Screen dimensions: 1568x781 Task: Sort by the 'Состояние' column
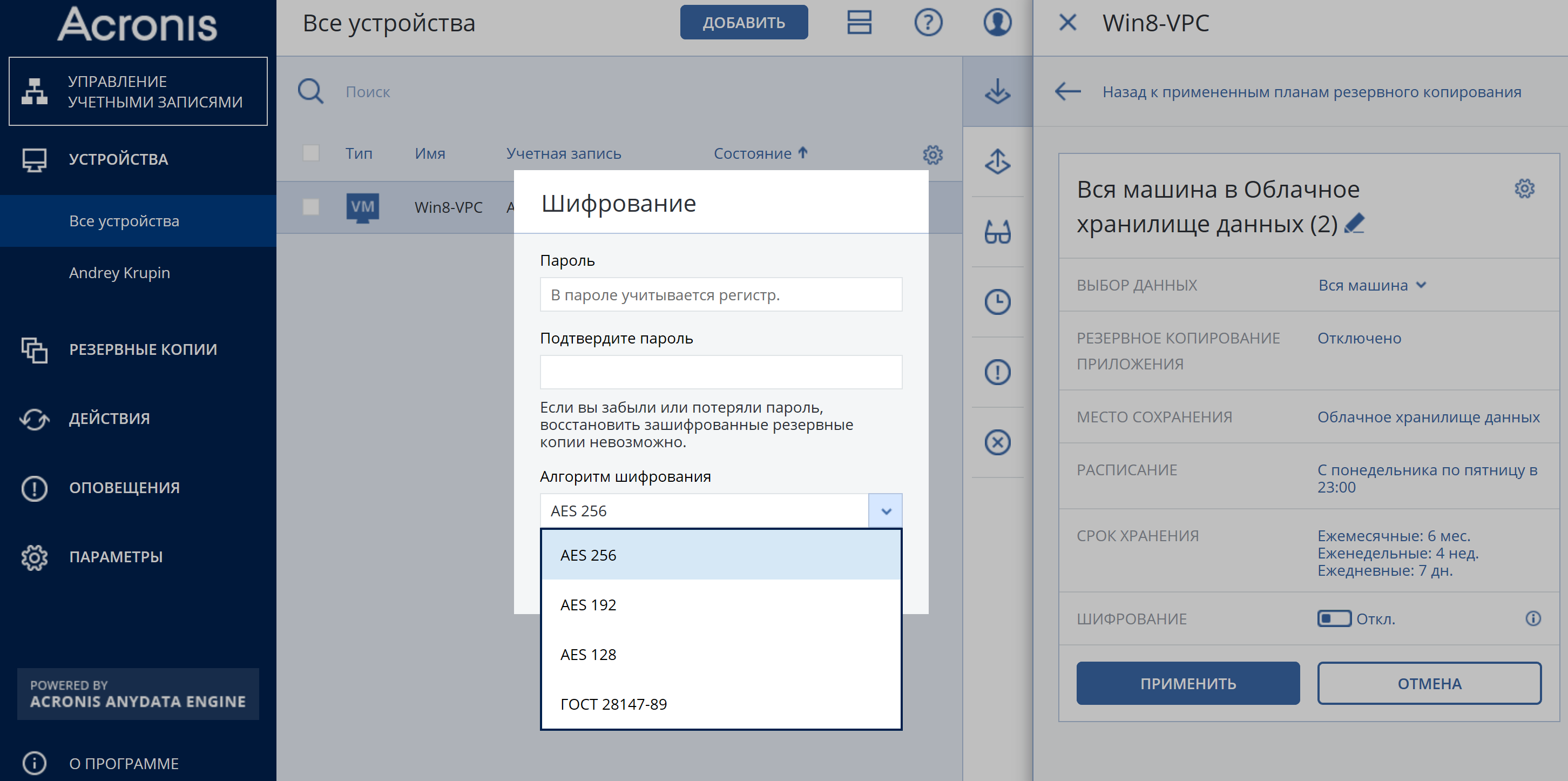(x=760, y=153)
